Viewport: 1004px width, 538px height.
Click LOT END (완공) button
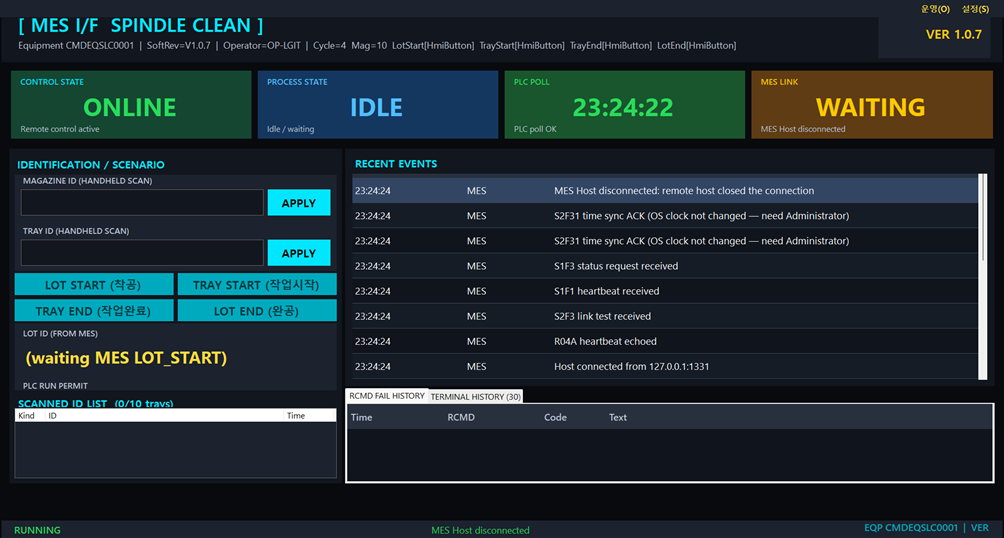(x=257, y=311)
